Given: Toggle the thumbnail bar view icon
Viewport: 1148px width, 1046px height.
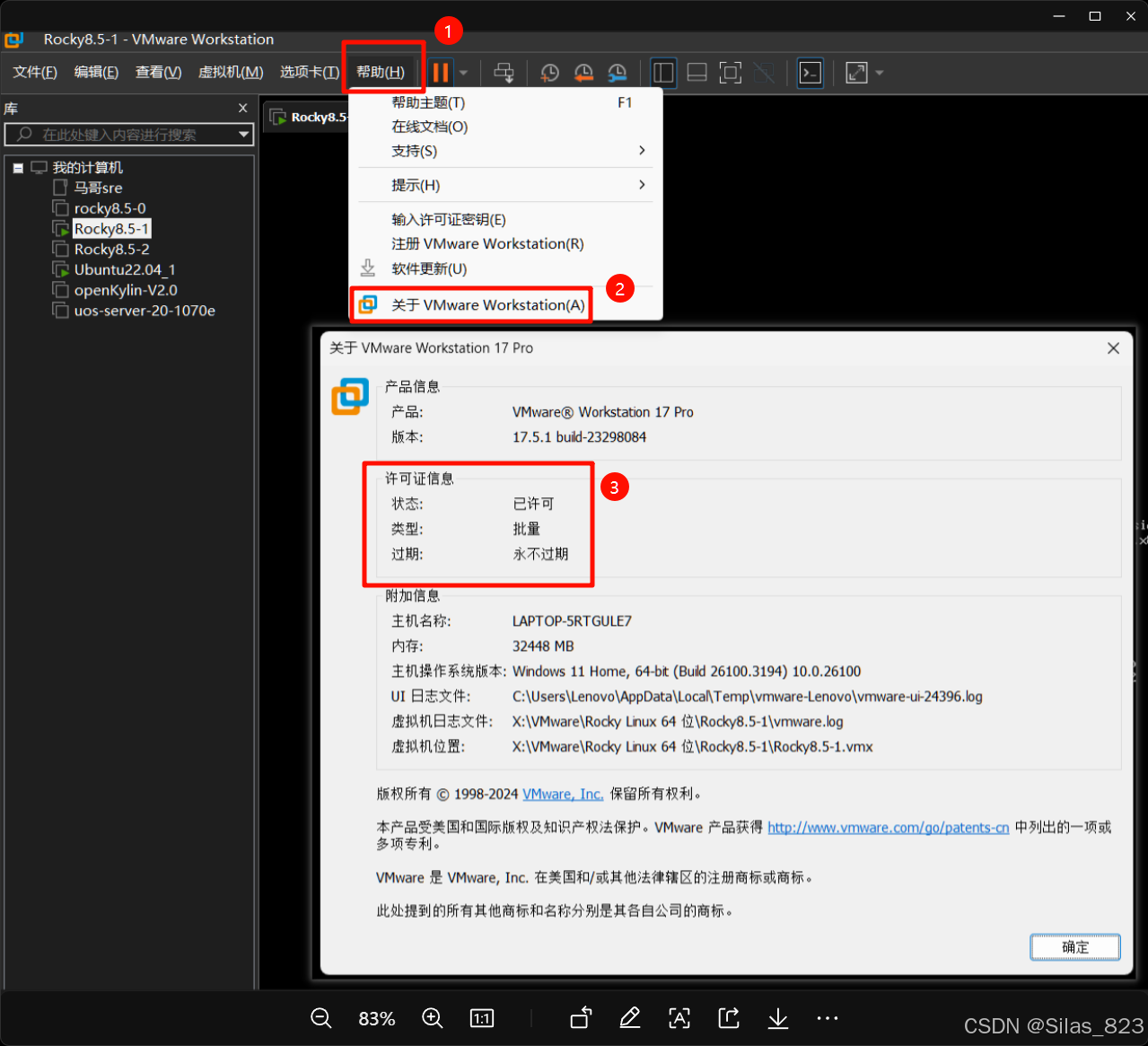Looking at the screenshot, I should (x=697, y=73).
